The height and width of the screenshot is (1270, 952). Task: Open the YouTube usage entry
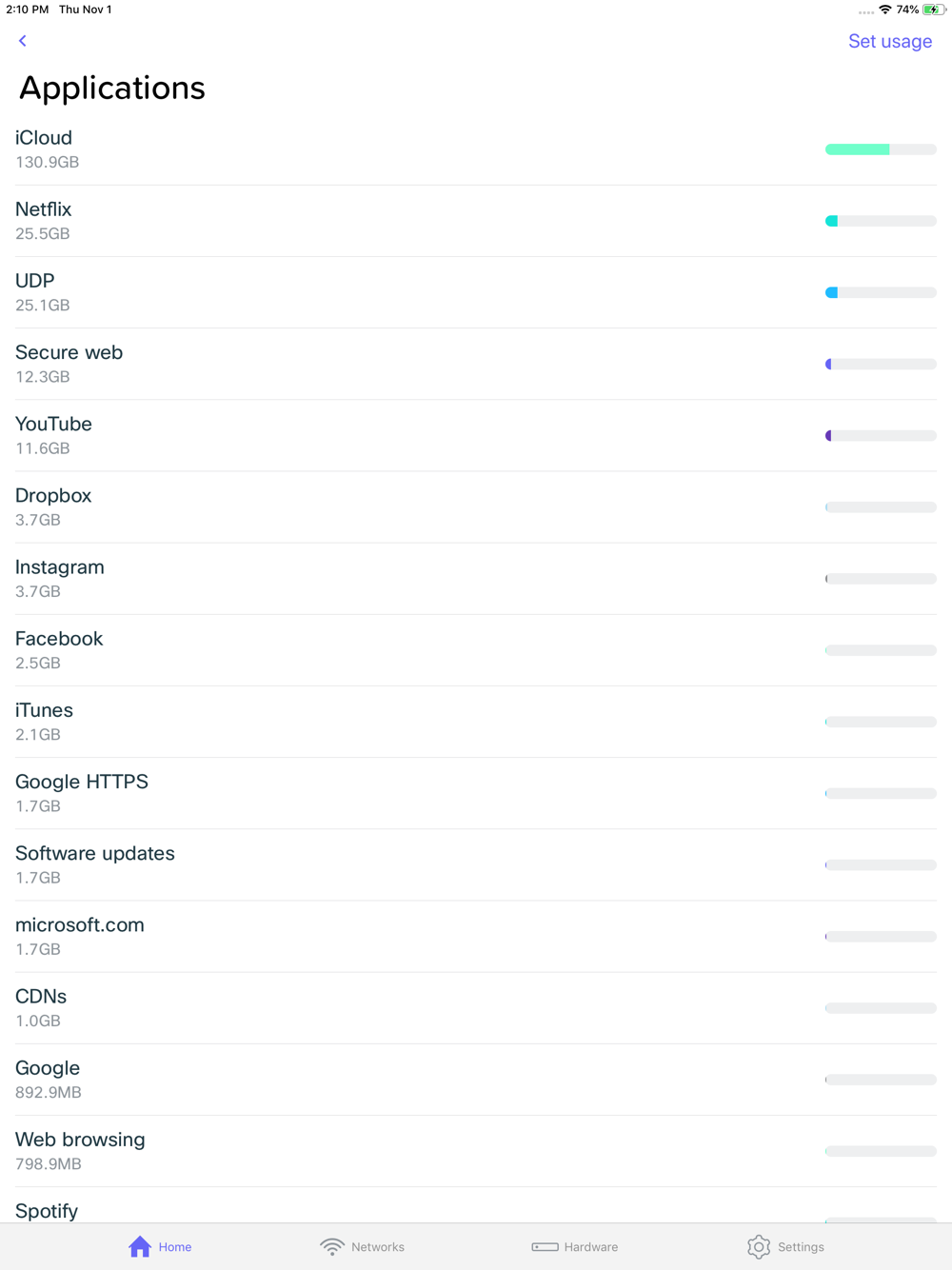click(381, 435)
